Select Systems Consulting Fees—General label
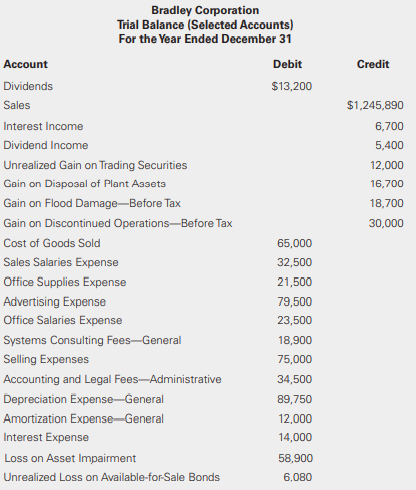Viewport: 416px width, 490px height. click(92, 340)
